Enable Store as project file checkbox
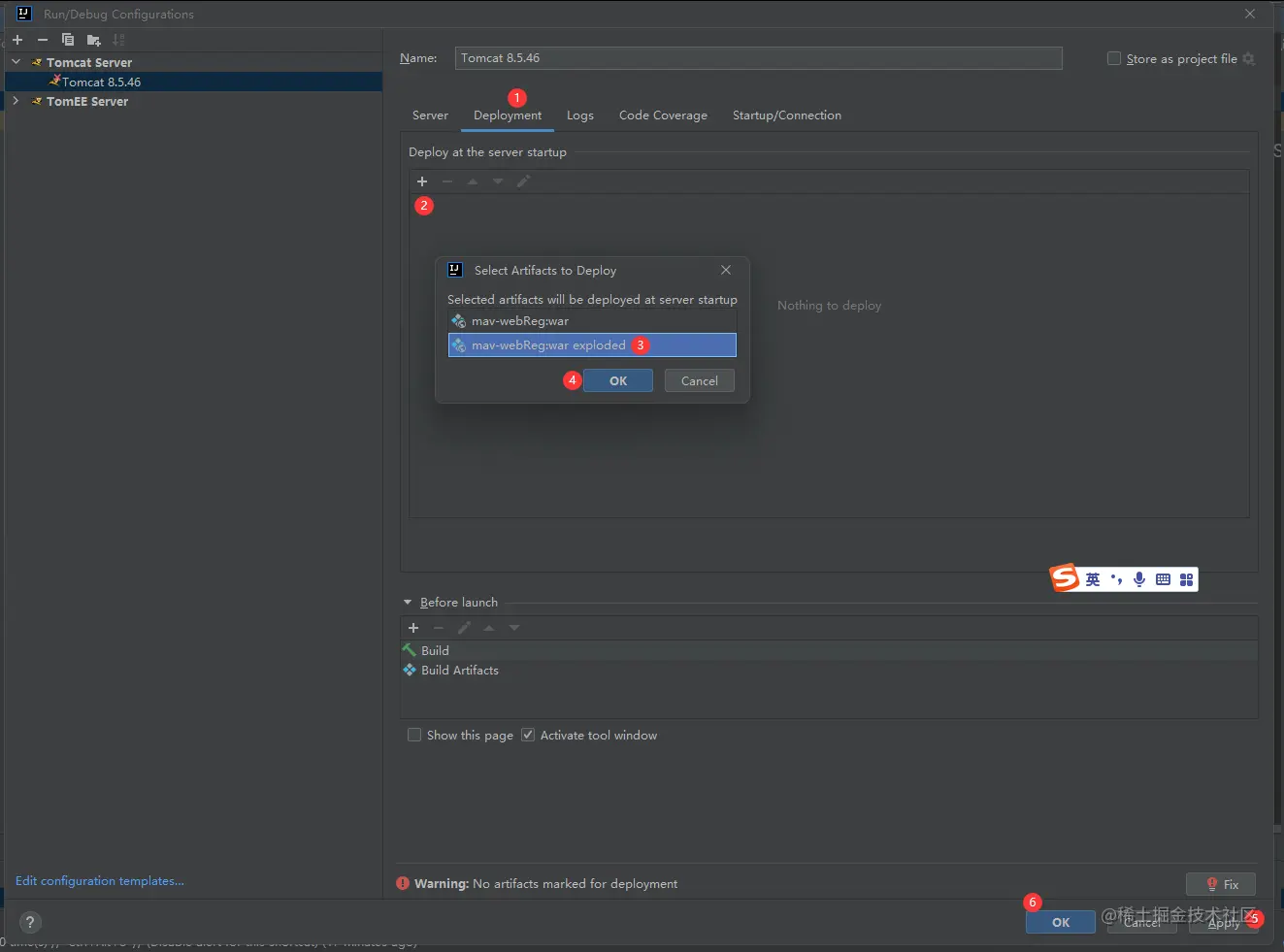The height and width of the screenshot is (952, 1284). point(1114,58)
